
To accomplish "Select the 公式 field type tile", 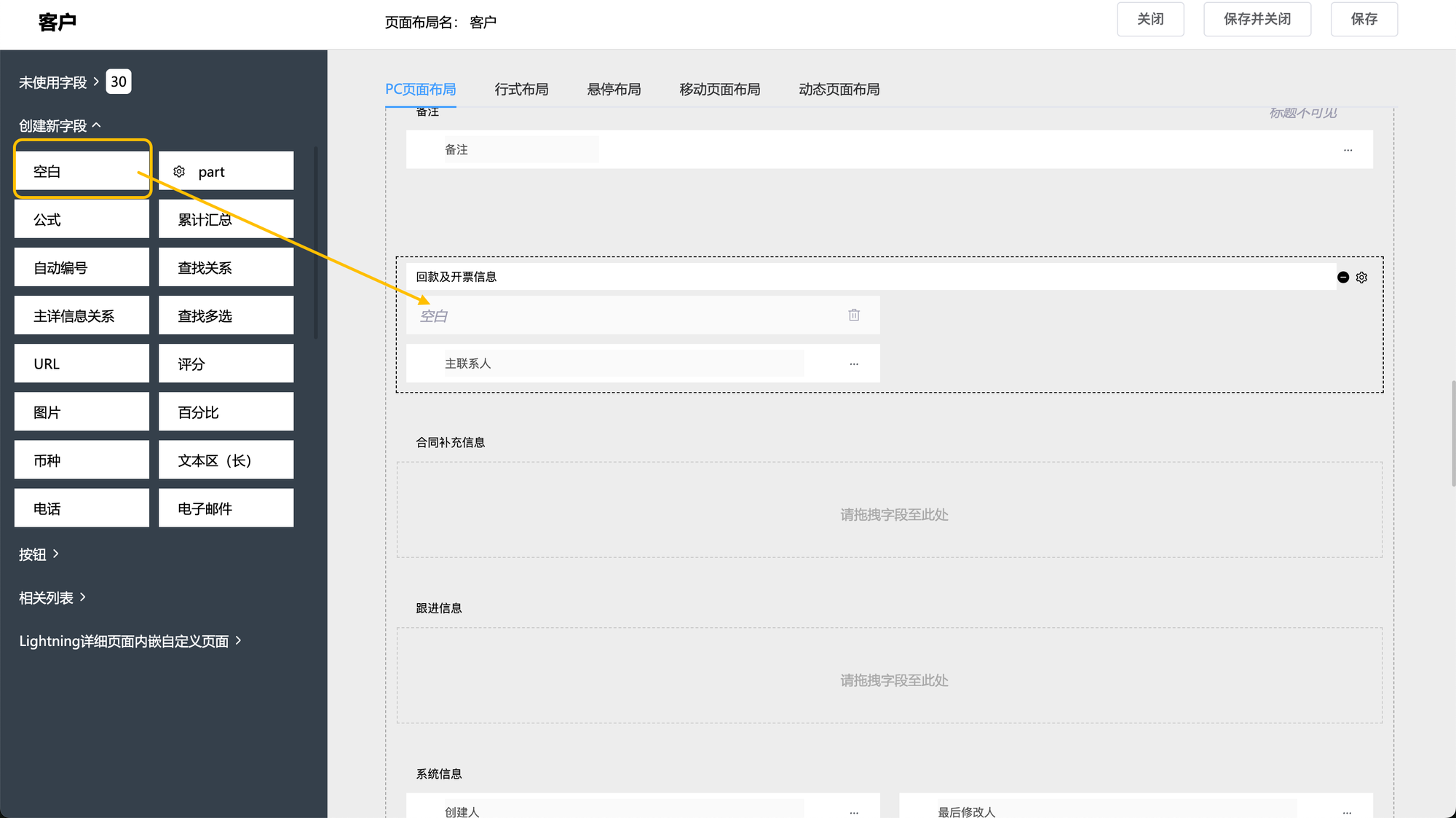I will click(x=82, y=219).
